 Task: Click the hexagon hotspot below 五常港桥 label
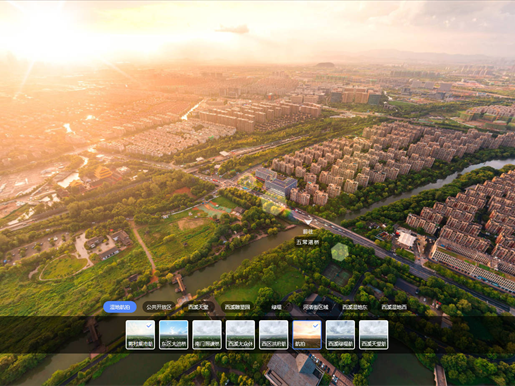pyautogui.click(x=340, y=252)
